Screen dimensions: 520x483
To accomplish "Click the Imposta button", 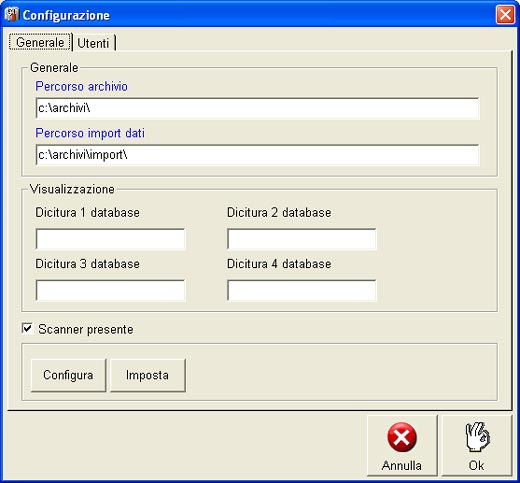I will 147,375.
